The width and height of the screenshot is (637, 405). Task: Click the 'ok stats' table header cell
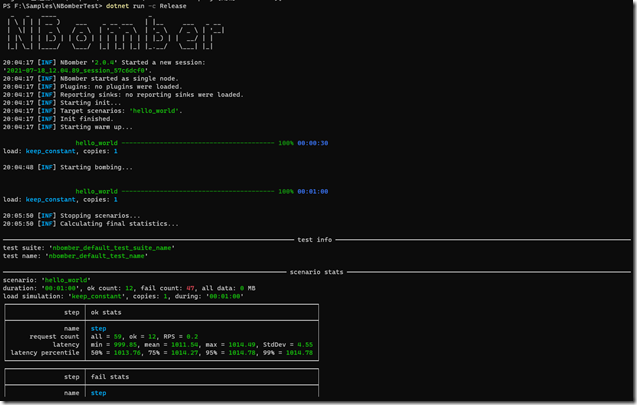pos(202,312)
